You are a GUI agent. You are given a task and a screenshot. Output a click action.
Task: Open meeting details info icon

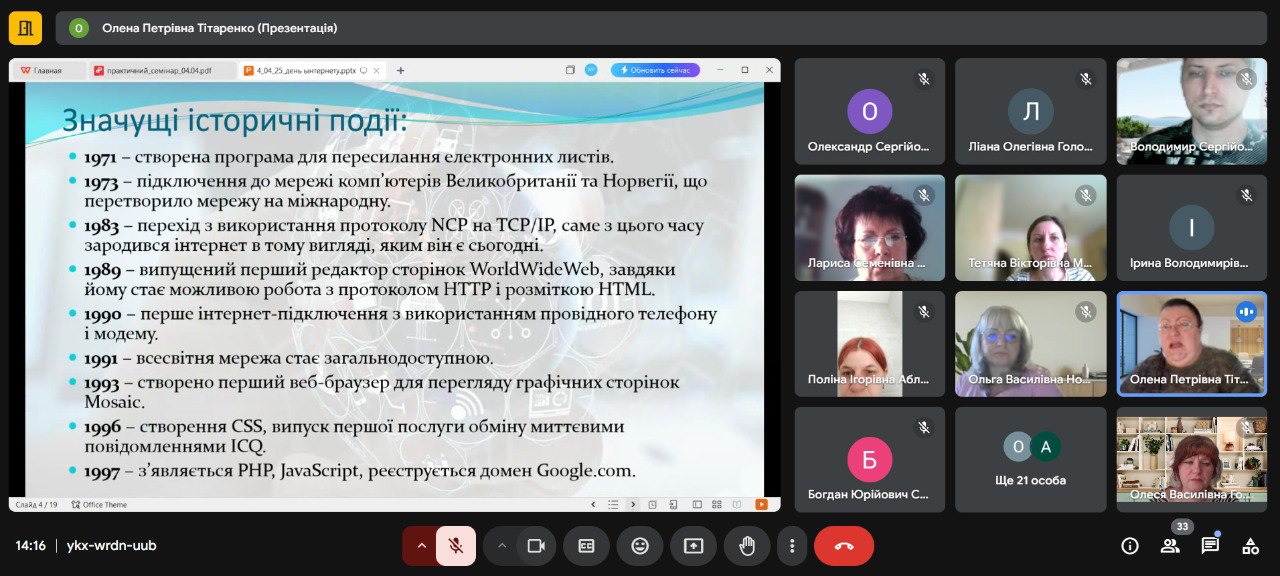1130,546
